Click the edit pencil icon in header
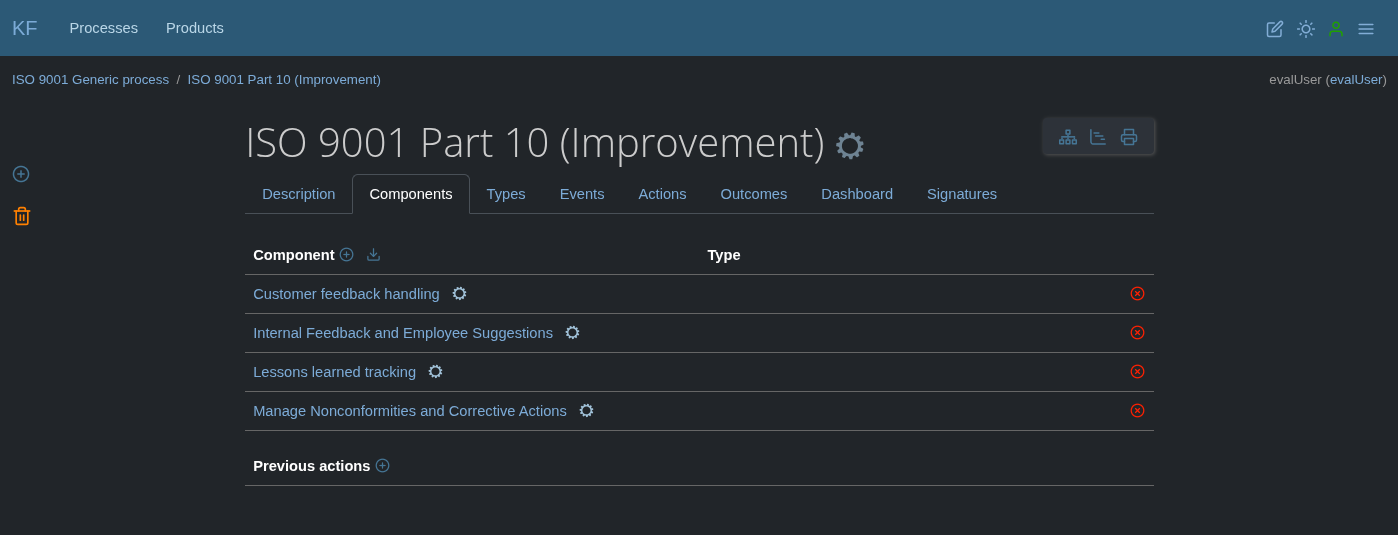The image size is (1398, 535). [x=1274, y=29]
